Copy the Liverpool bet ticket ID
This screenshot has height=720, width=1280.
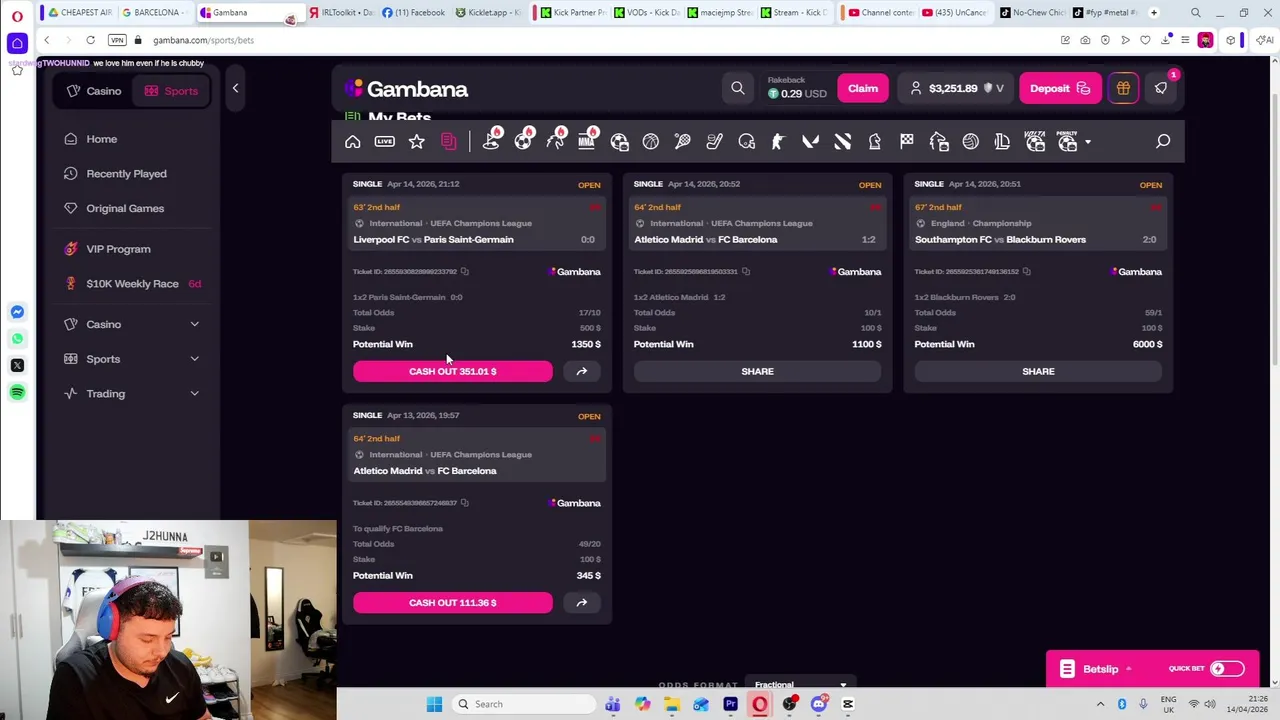coord(465,272)
